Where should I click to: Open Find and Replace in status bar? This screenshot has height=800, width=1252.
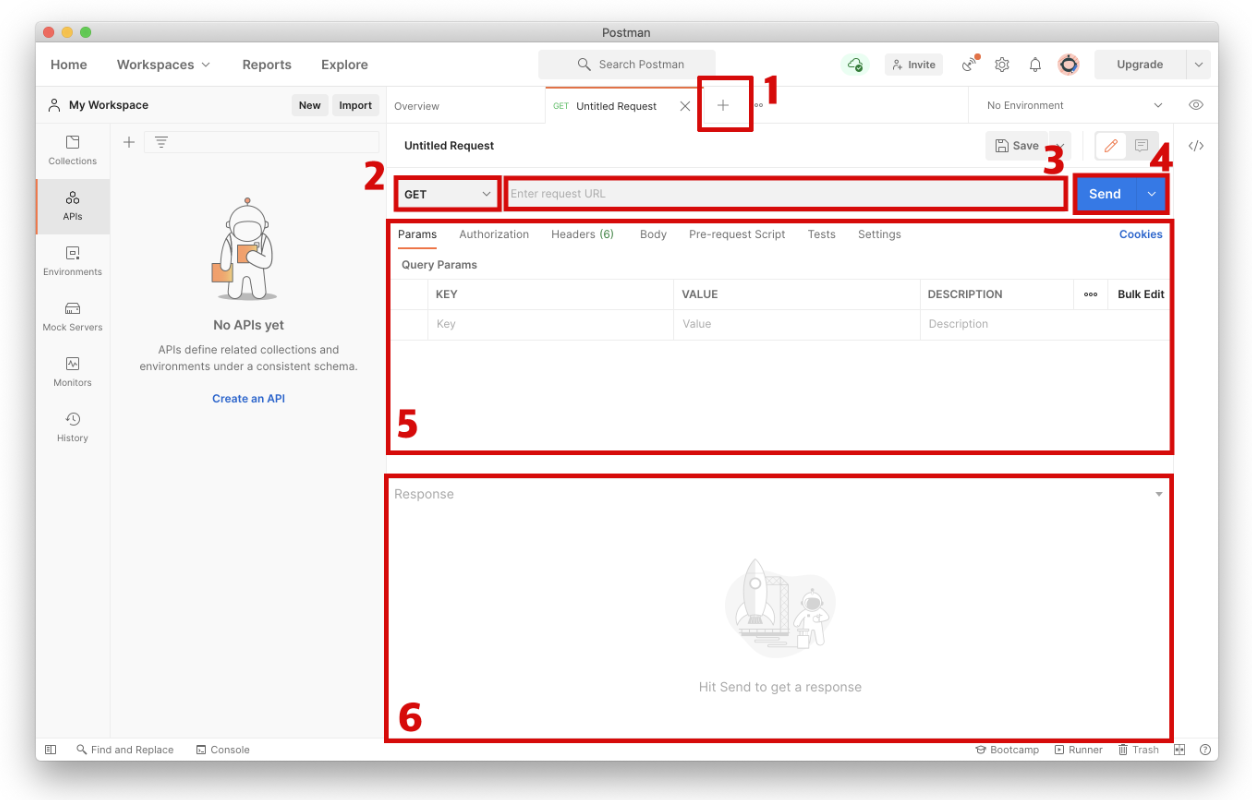125,749
